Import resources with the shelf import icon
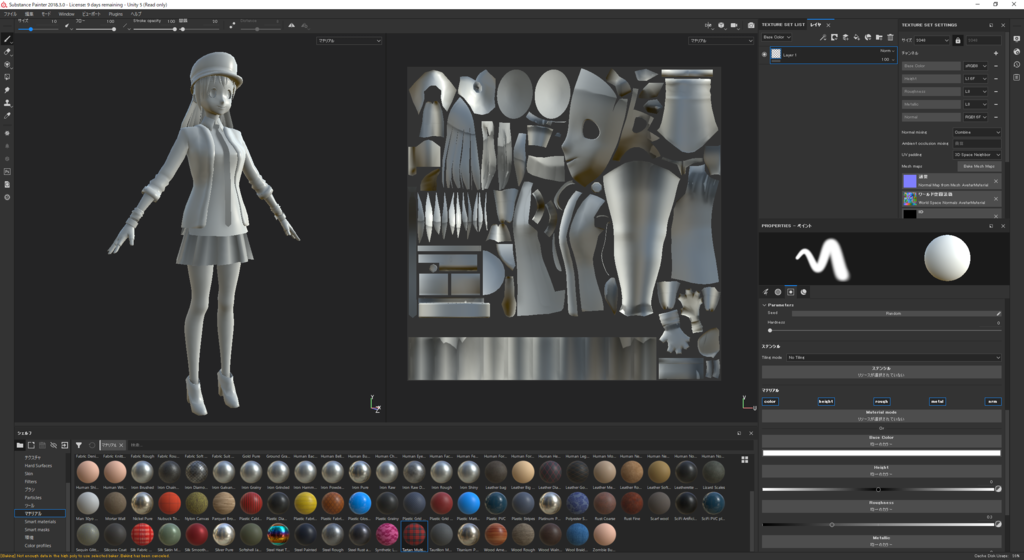 [65, 445]
